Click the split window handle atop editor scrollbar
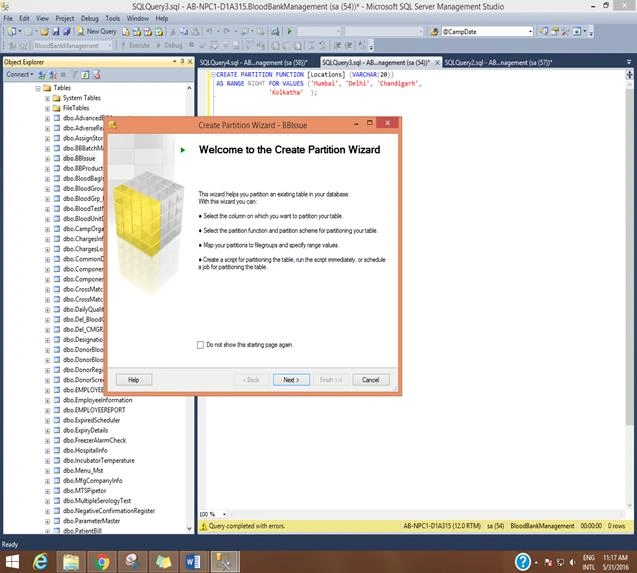 [629, 74]
